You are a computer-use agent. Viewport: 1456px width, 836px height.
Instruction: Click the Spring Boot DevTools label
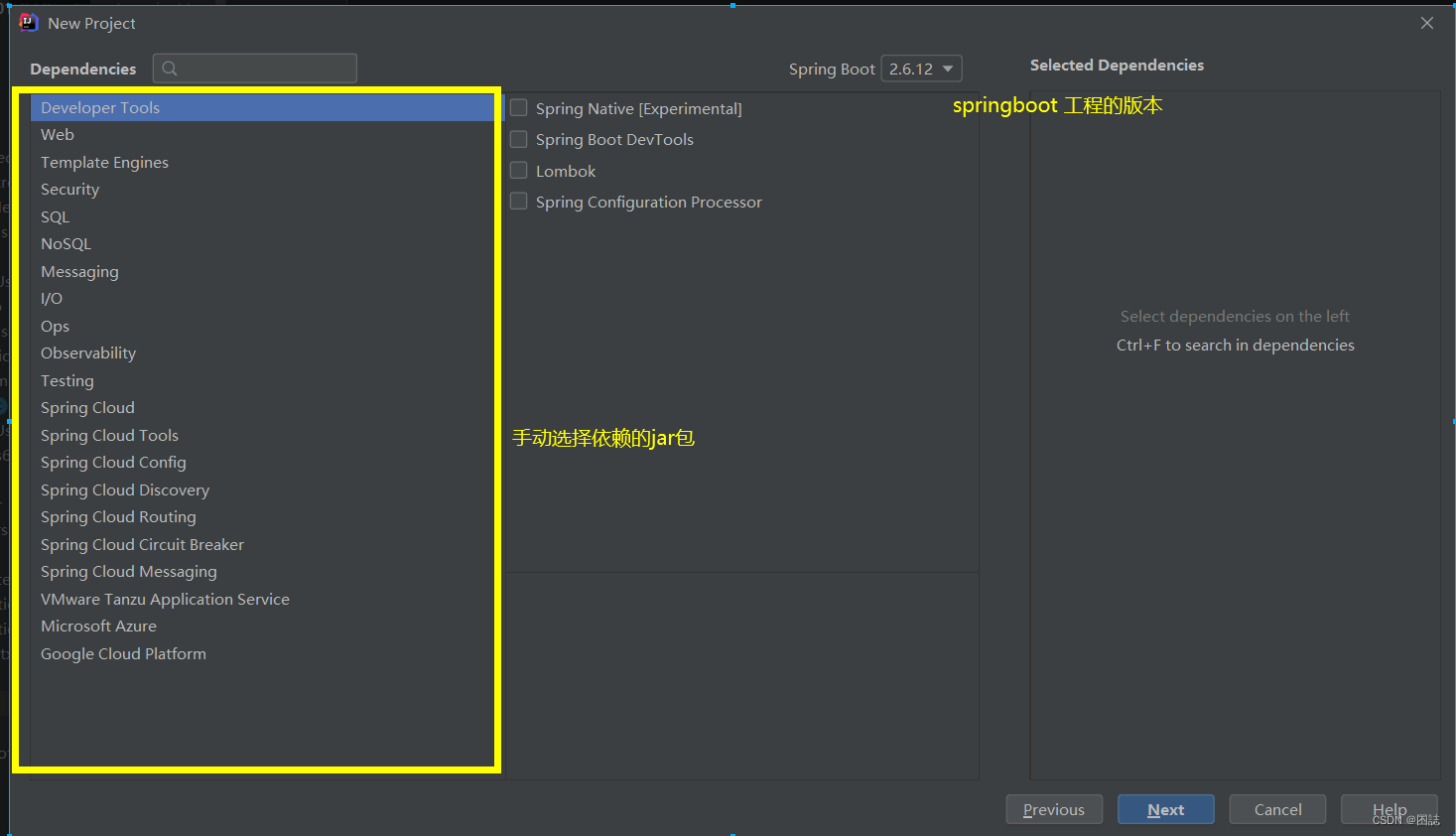614,140
